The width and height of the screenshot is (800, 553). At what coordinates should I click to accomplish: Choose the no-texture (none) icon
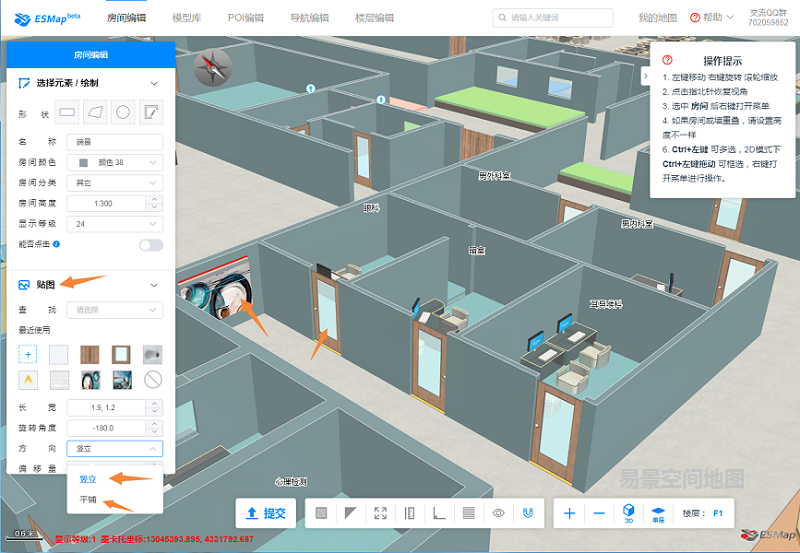click(153, 380)
